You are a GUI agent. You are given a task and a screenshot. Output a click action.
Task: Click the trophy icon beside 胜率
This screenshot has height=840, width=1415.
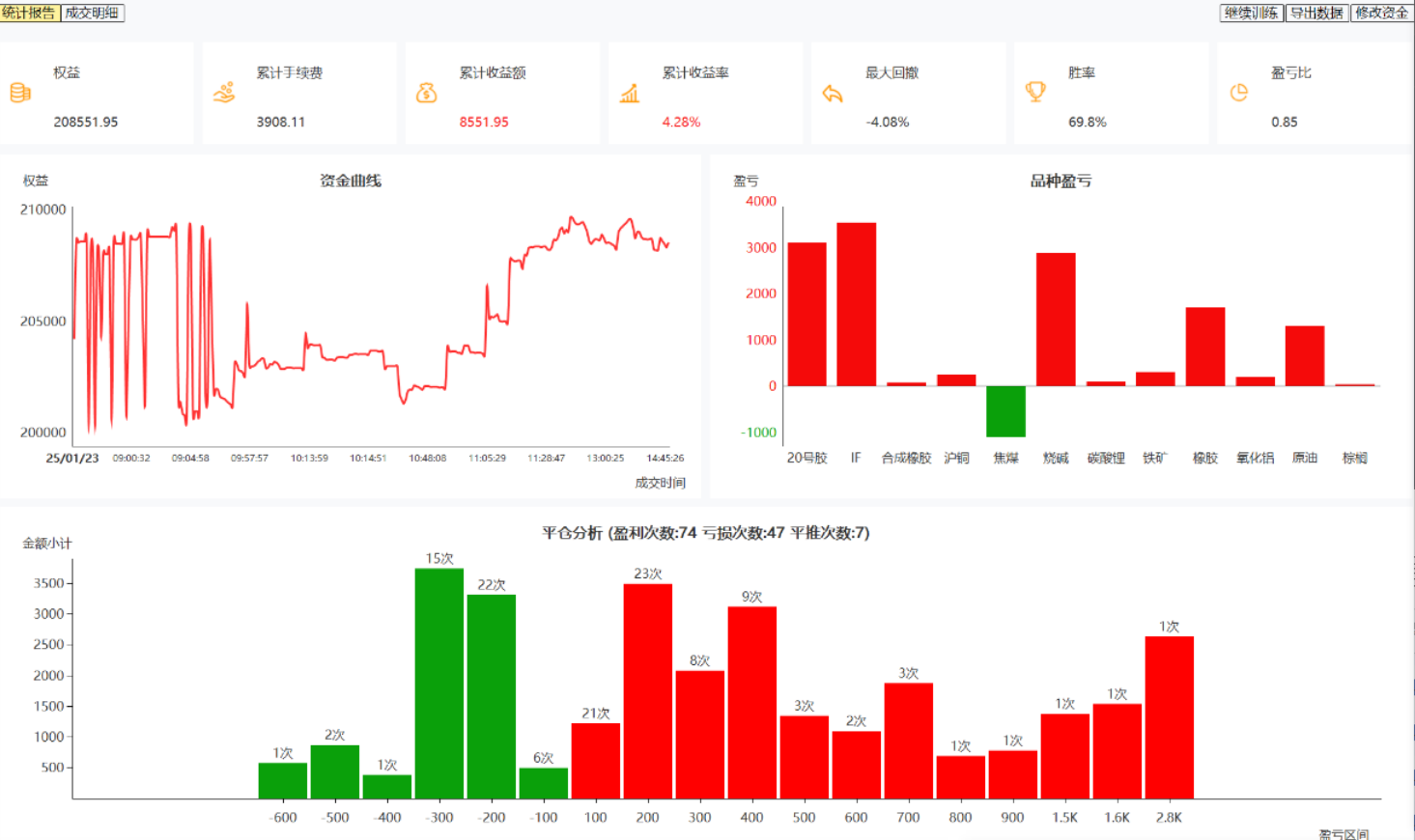(x=1035, y=93)
